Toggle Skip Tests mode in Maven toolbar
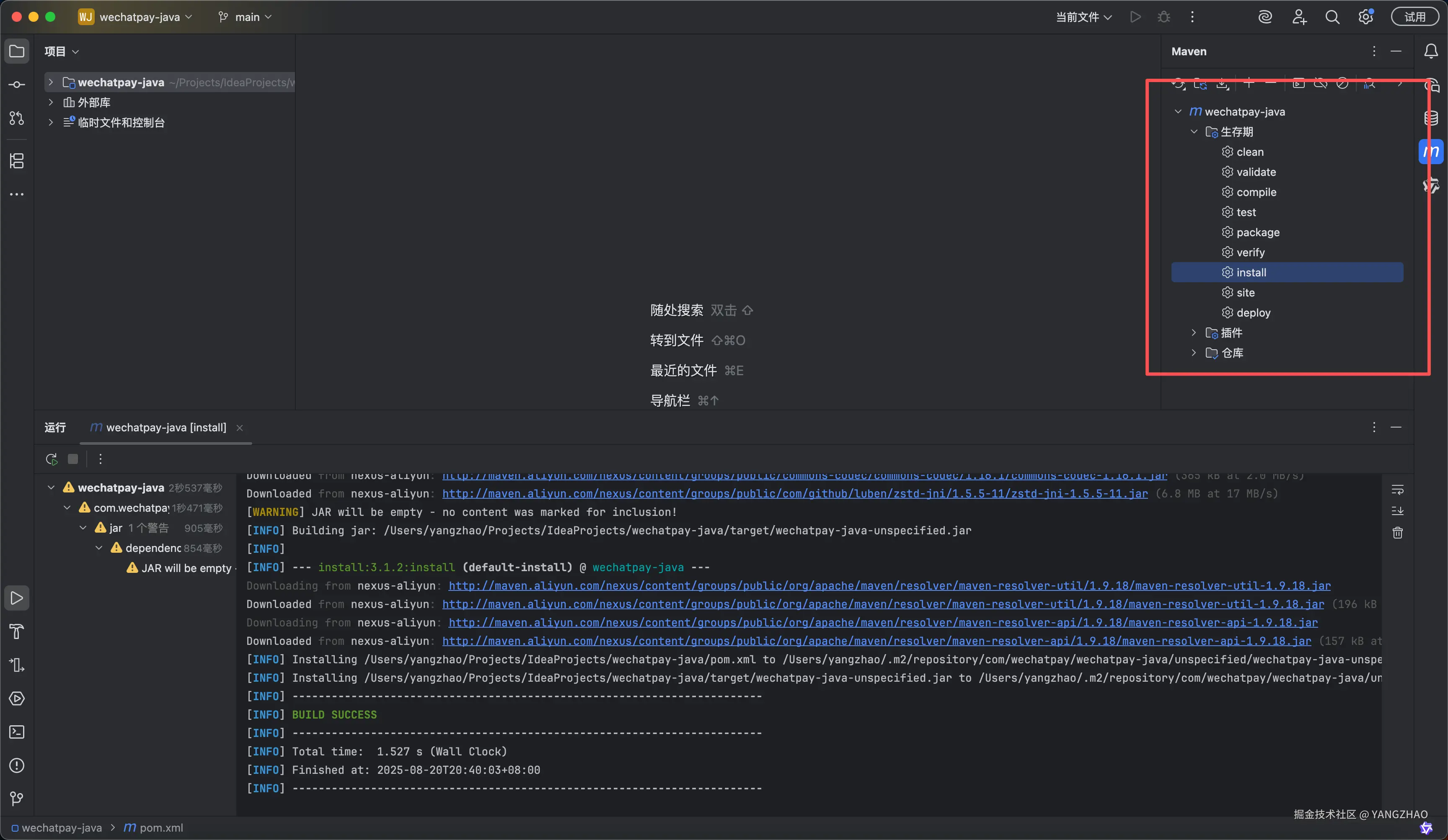 [1342, 84]
